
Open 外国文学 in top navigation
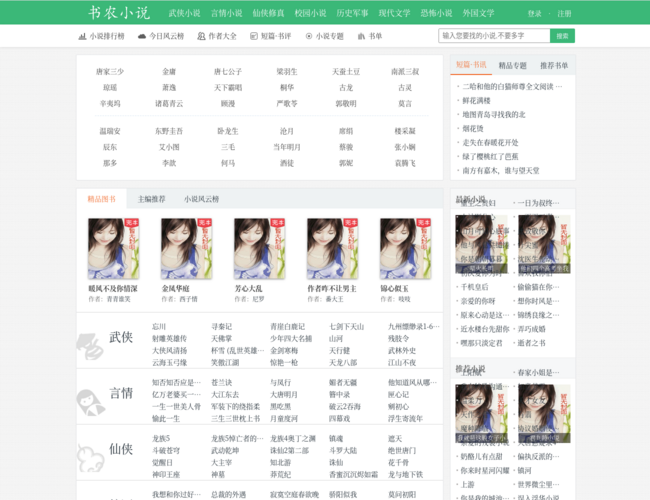click(478, 13)
